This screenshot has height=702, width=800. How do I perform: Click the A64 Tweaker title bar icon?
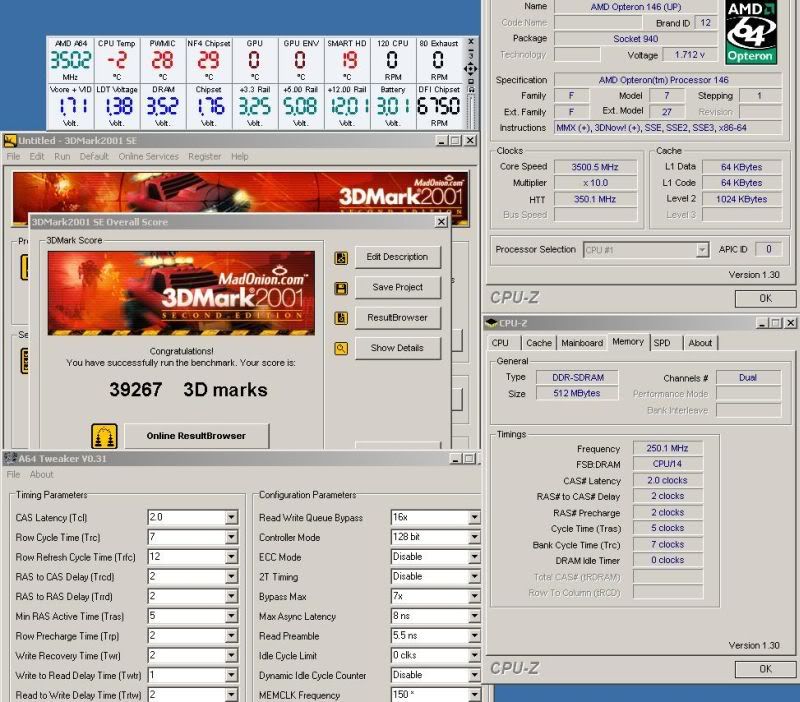(10, 458)
